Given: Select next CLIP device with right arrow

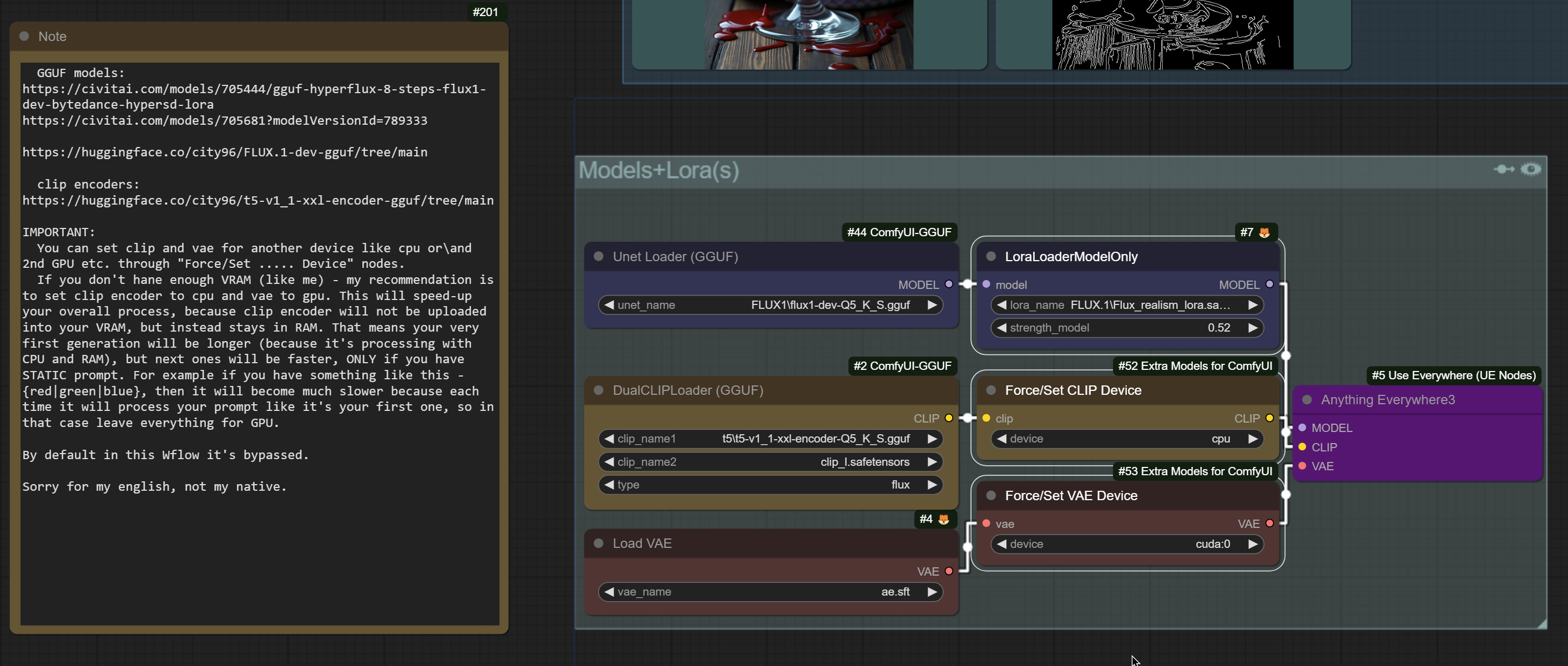Looking at the screenshot, I should pos(1252,439).
